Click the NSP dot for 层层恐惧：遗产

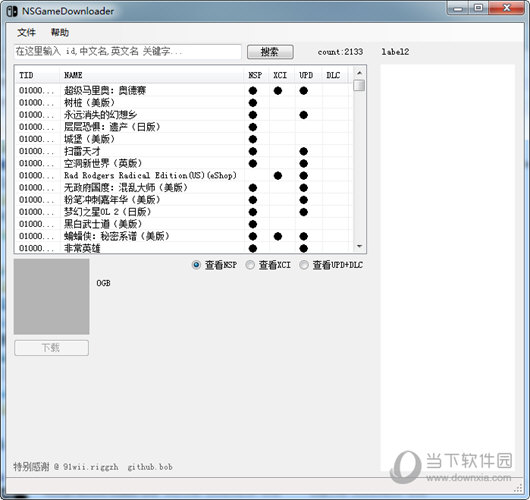pyautogui.click(x=253, y=127)
